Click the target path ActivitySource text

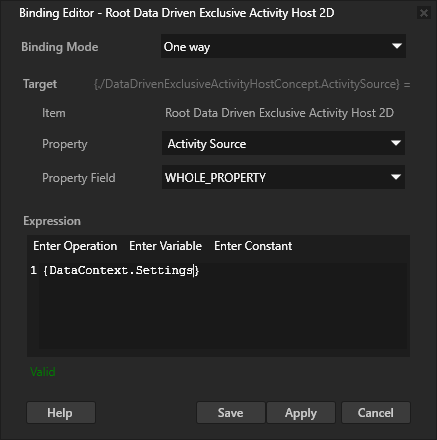pos(247,84)
